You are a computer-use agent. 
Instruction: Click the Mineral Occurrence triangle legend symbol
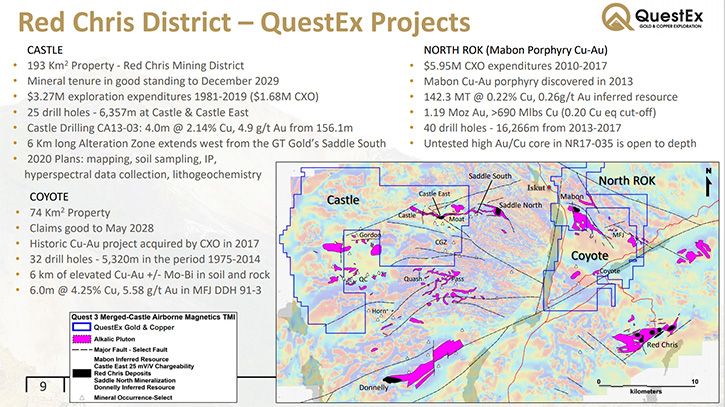(x=82, y=397)
